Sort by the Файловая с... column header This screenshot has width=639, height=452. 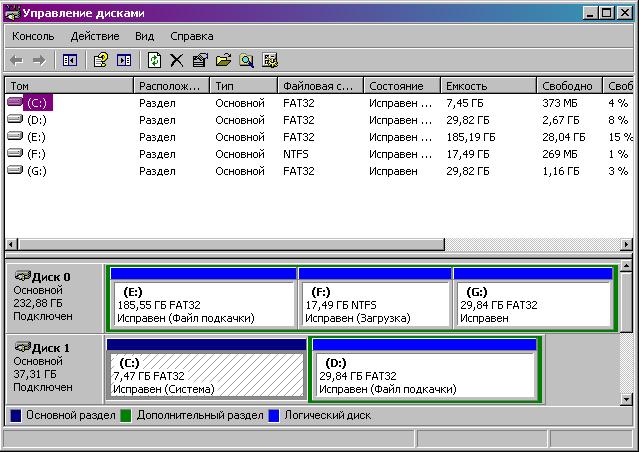(x=321, y=86)
